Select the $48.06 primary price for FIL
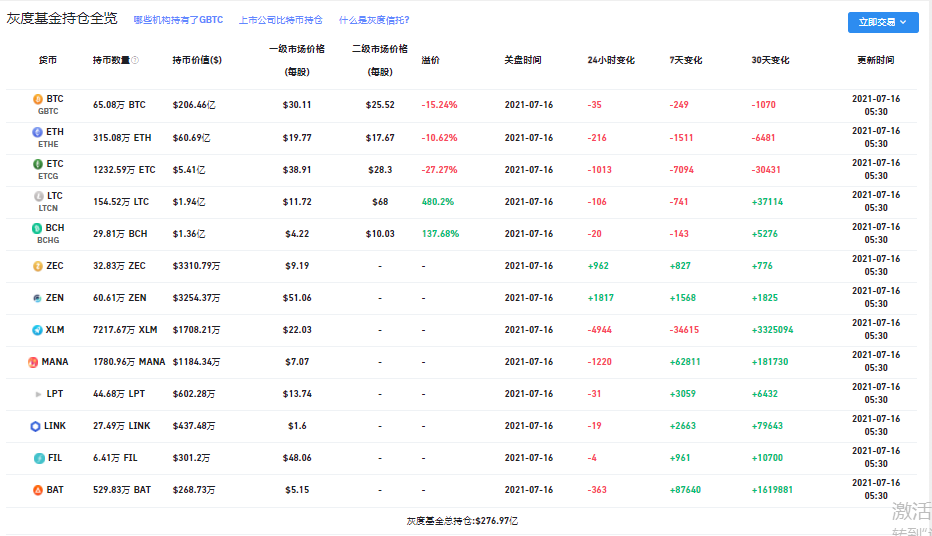This screenshot has height=536, width=932. 297,458
